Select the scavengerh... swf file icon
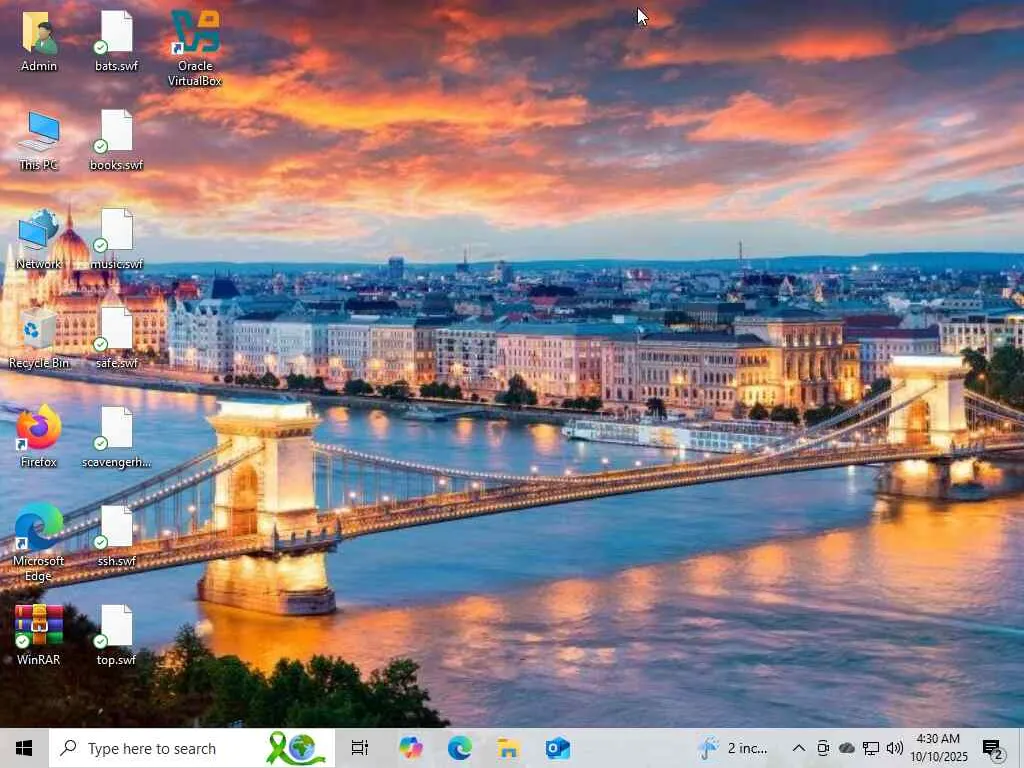 [x=116, y=436]
